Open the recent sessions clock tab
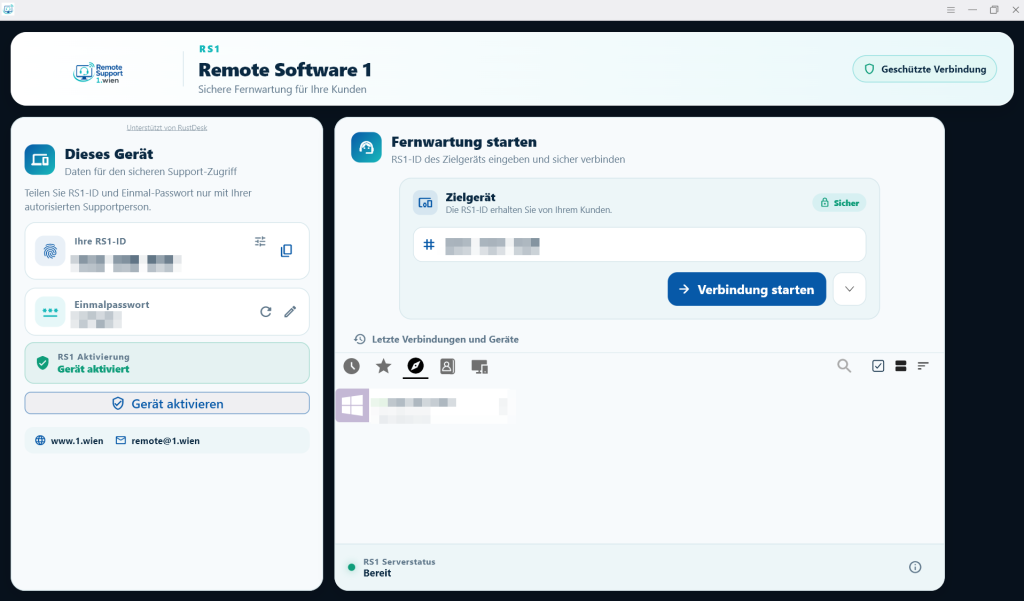 351,366
